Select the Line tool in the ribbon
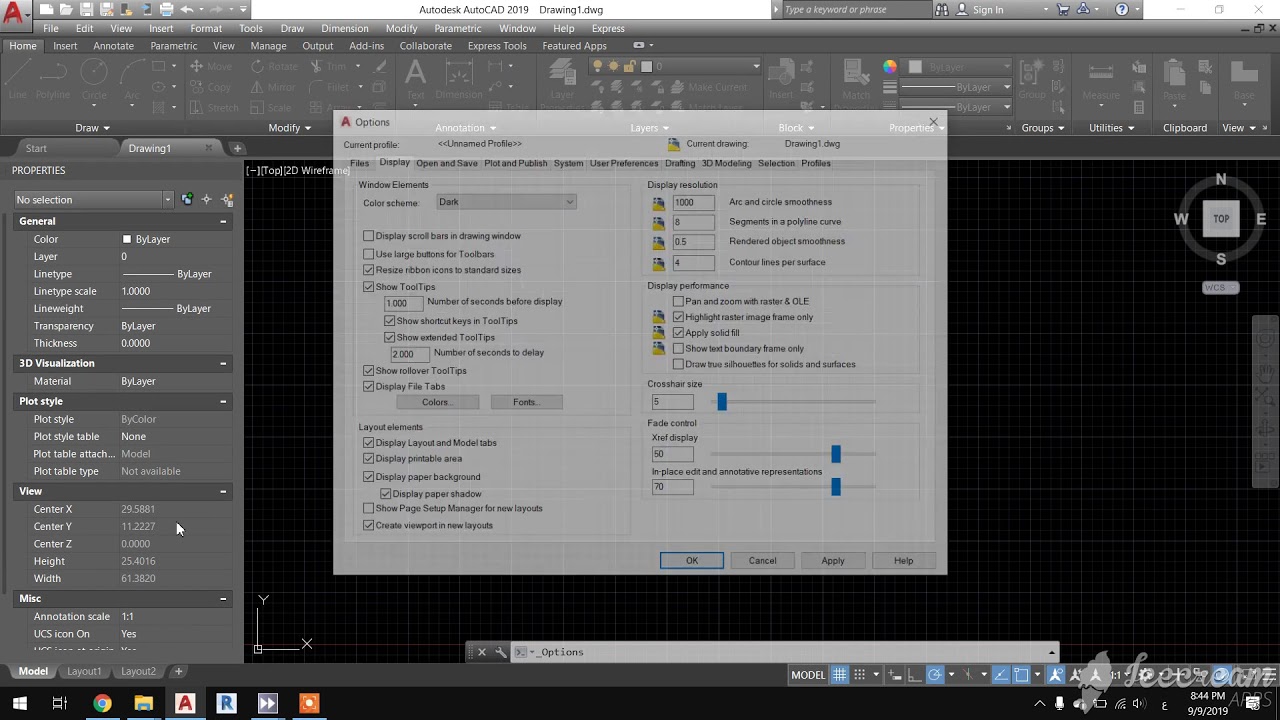1280x720 pixels. (x=18, y=80)
